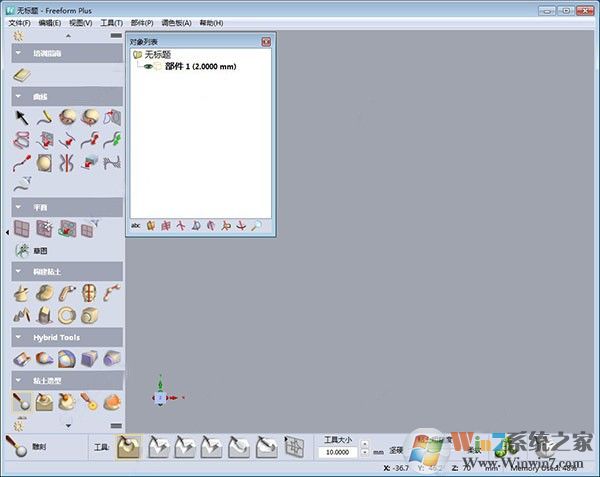This screenshot has width=600, height=477.
Task: Choose the orange clay blob sculpt tool
Action: coord(112,402)
